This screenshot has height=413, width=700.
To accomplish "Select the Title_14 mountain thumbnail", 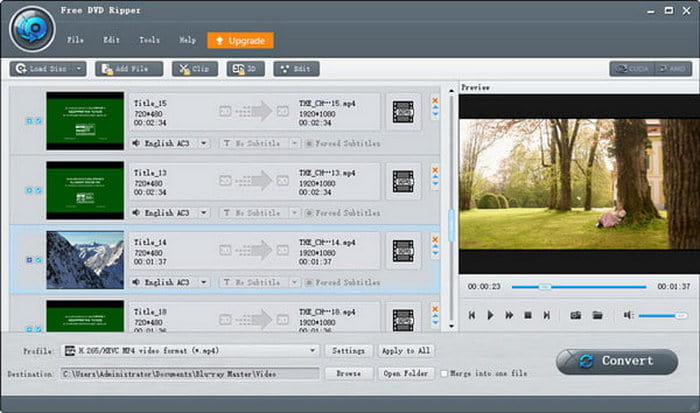I will [x=85, y=260].
